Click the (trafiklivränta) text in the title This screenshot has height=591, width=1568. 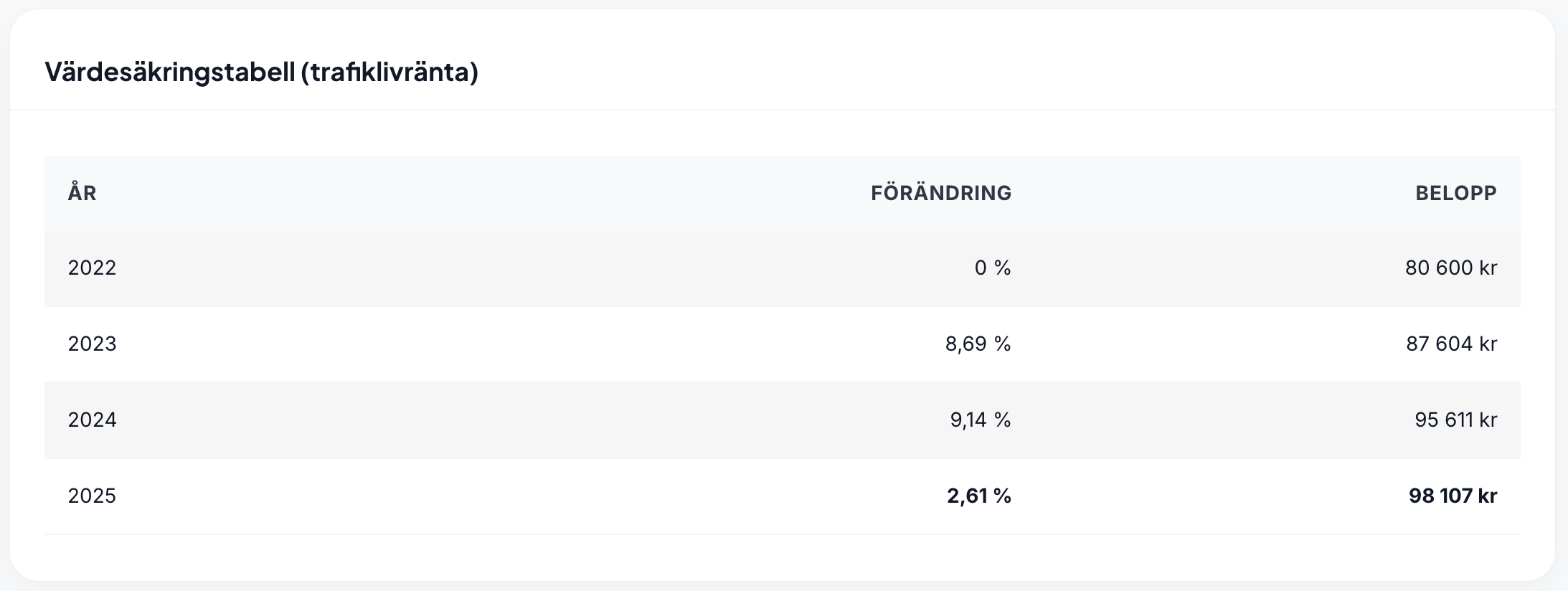coord(389,72)
